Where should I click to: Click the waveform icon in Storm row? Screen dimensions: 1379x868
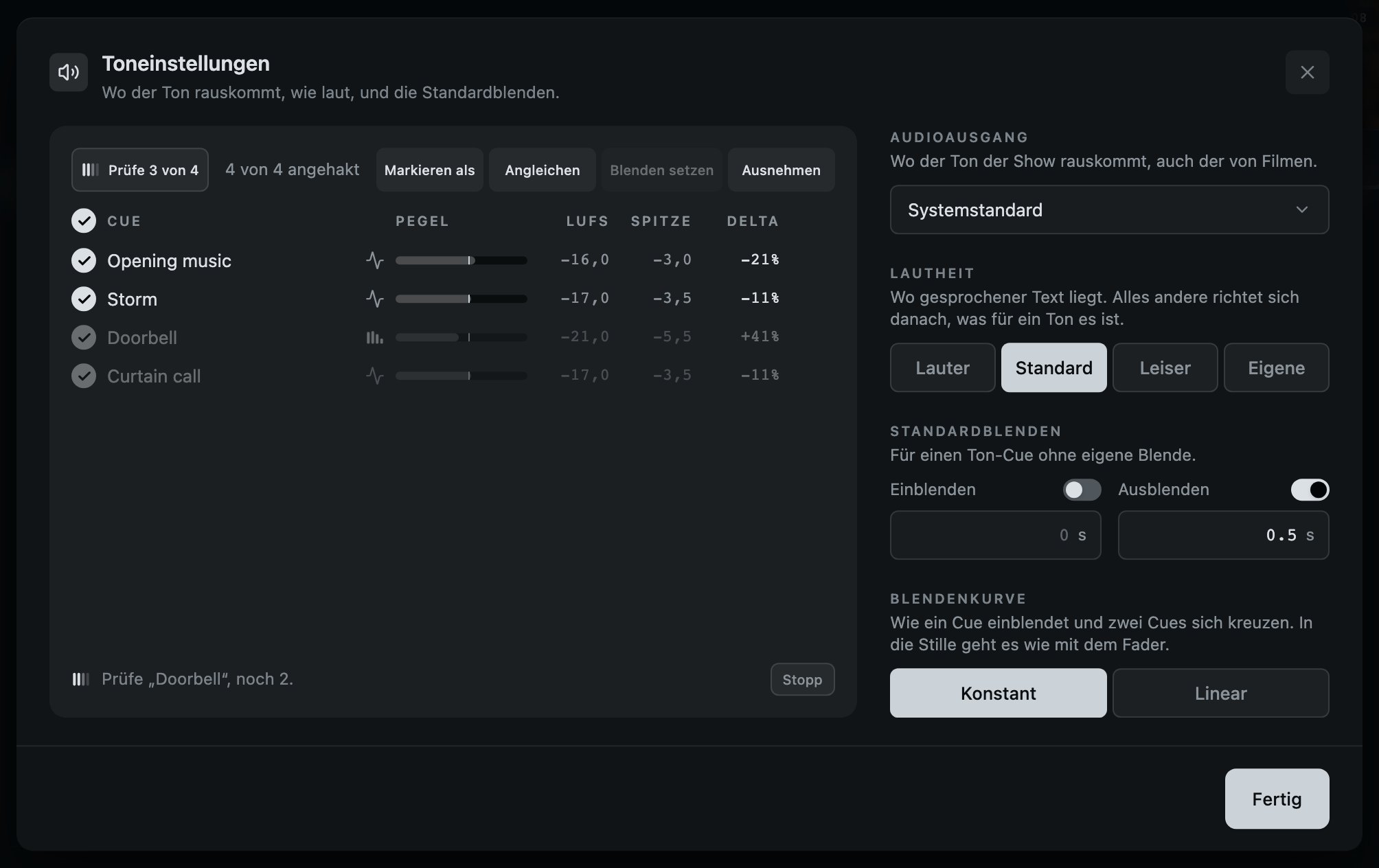coord(374,299)
